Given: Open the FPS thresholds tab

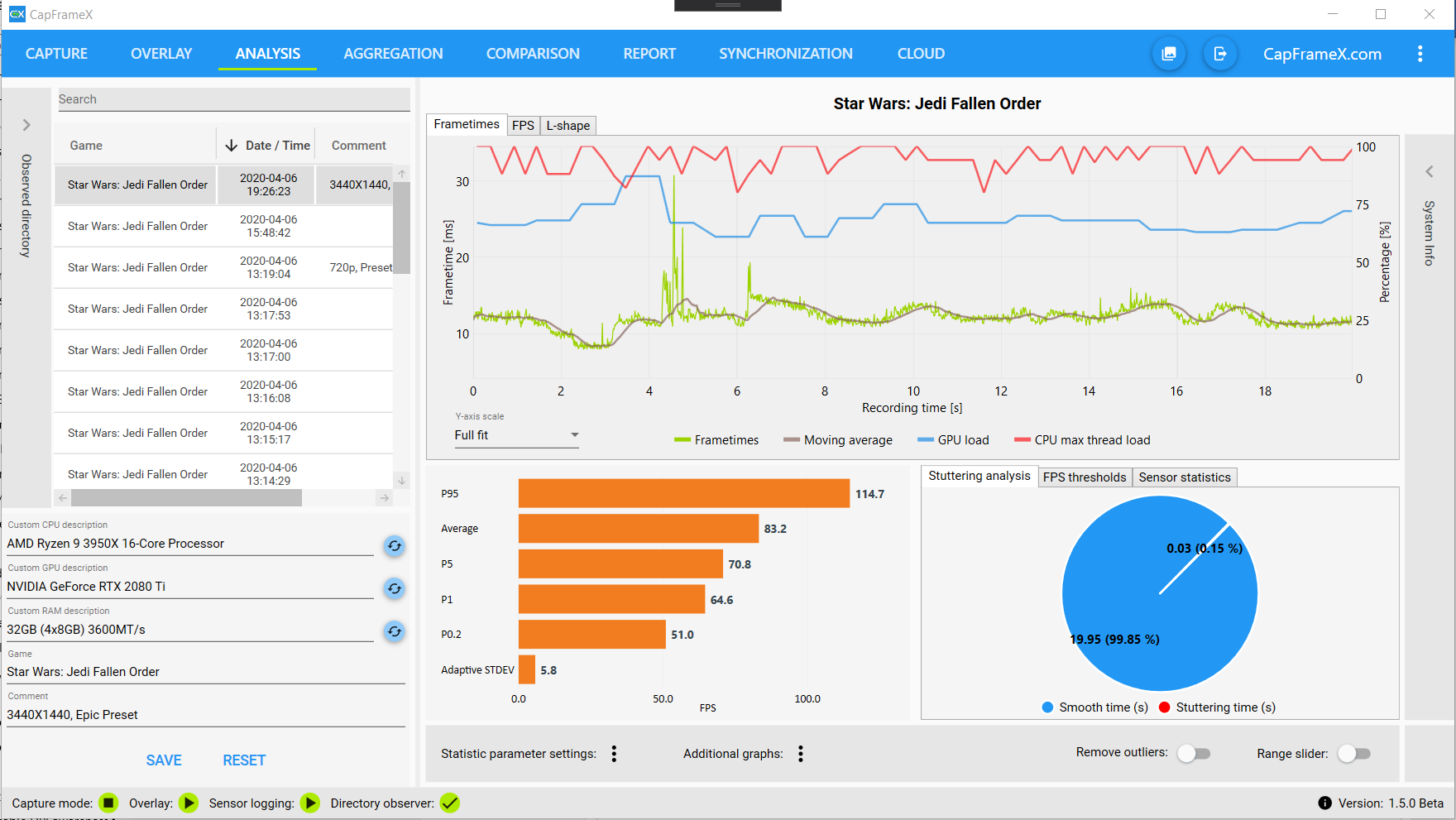Looking at the screenshot, I should click(x=1085, y=477).
